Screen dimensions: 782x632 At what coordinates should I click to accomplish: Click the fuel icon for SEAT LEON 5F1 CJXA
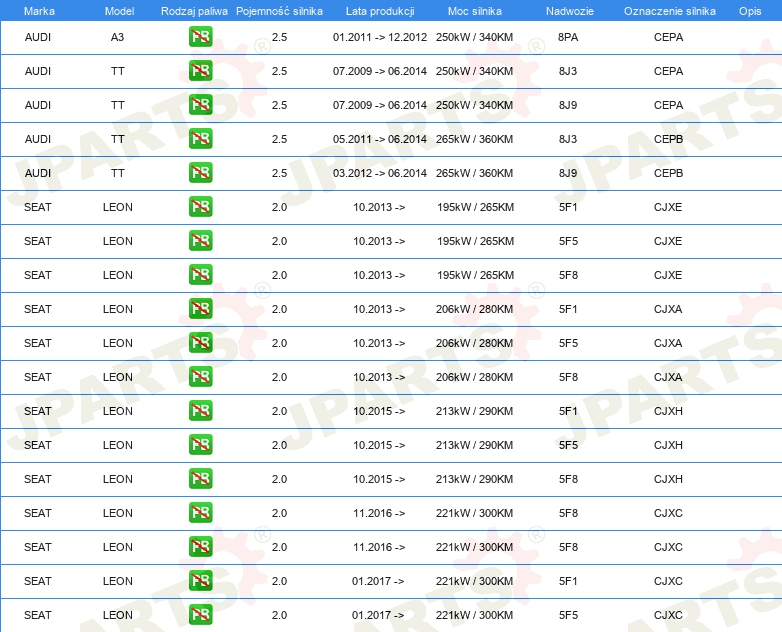tap(200, 309)
